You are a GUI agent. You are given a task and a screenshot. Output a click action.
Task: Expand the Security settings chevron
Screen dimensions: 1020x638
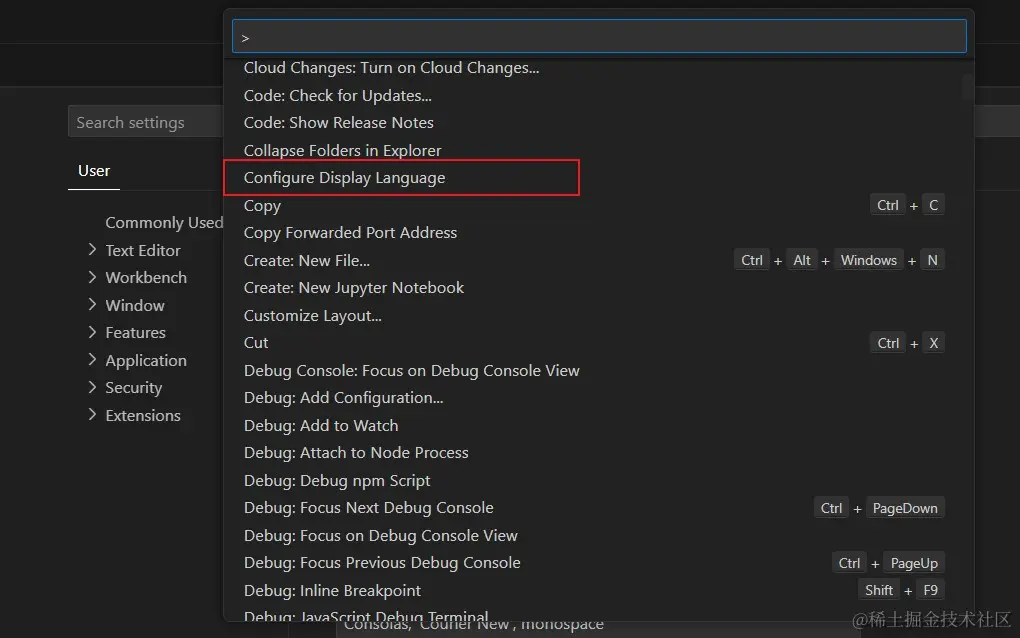(92, 387)
